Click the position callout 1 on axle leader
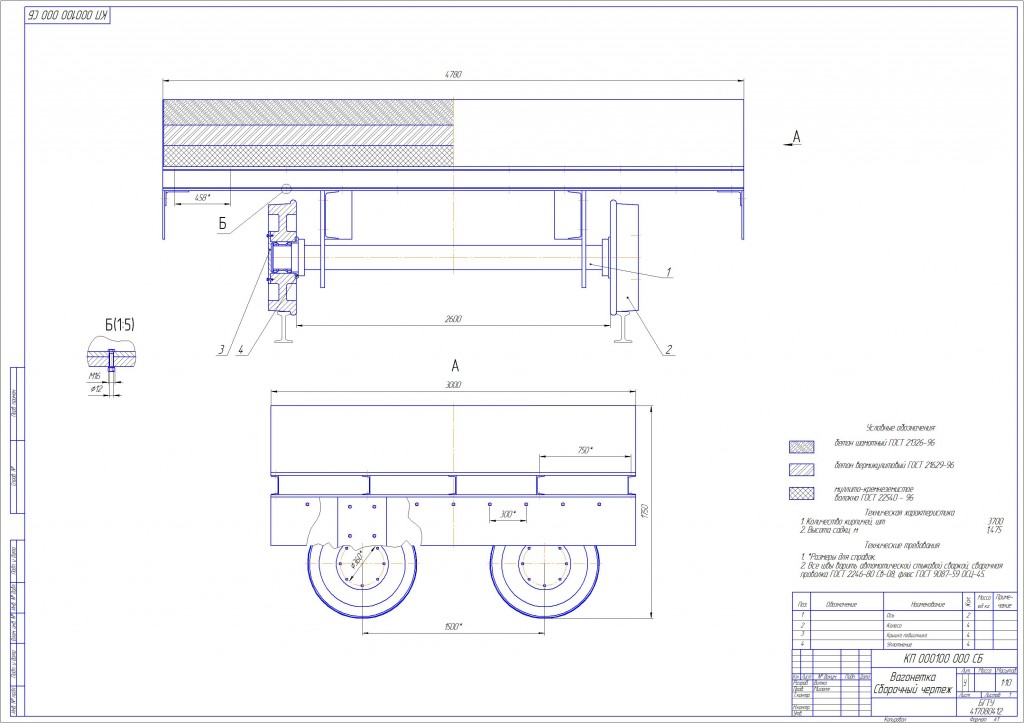The width and height of the screenshot is (1024, 723). (x=668, y=271)
